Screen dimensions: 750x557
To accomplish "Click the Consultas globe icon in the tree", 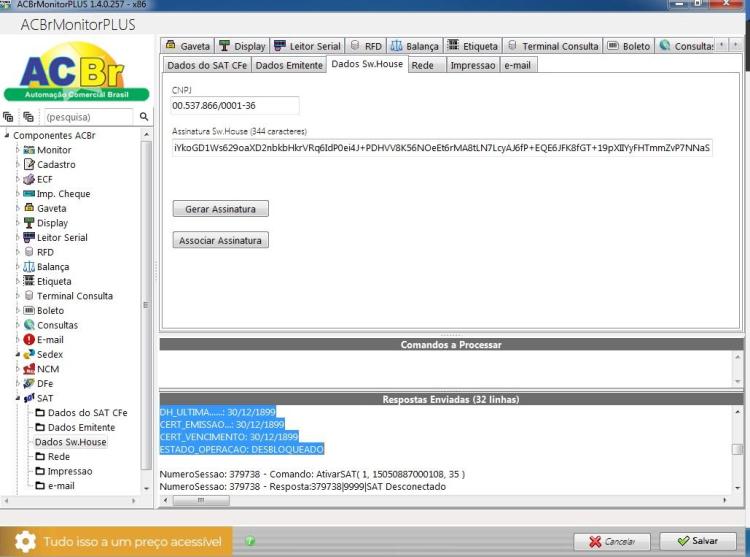I will click(x=29, y=325).
